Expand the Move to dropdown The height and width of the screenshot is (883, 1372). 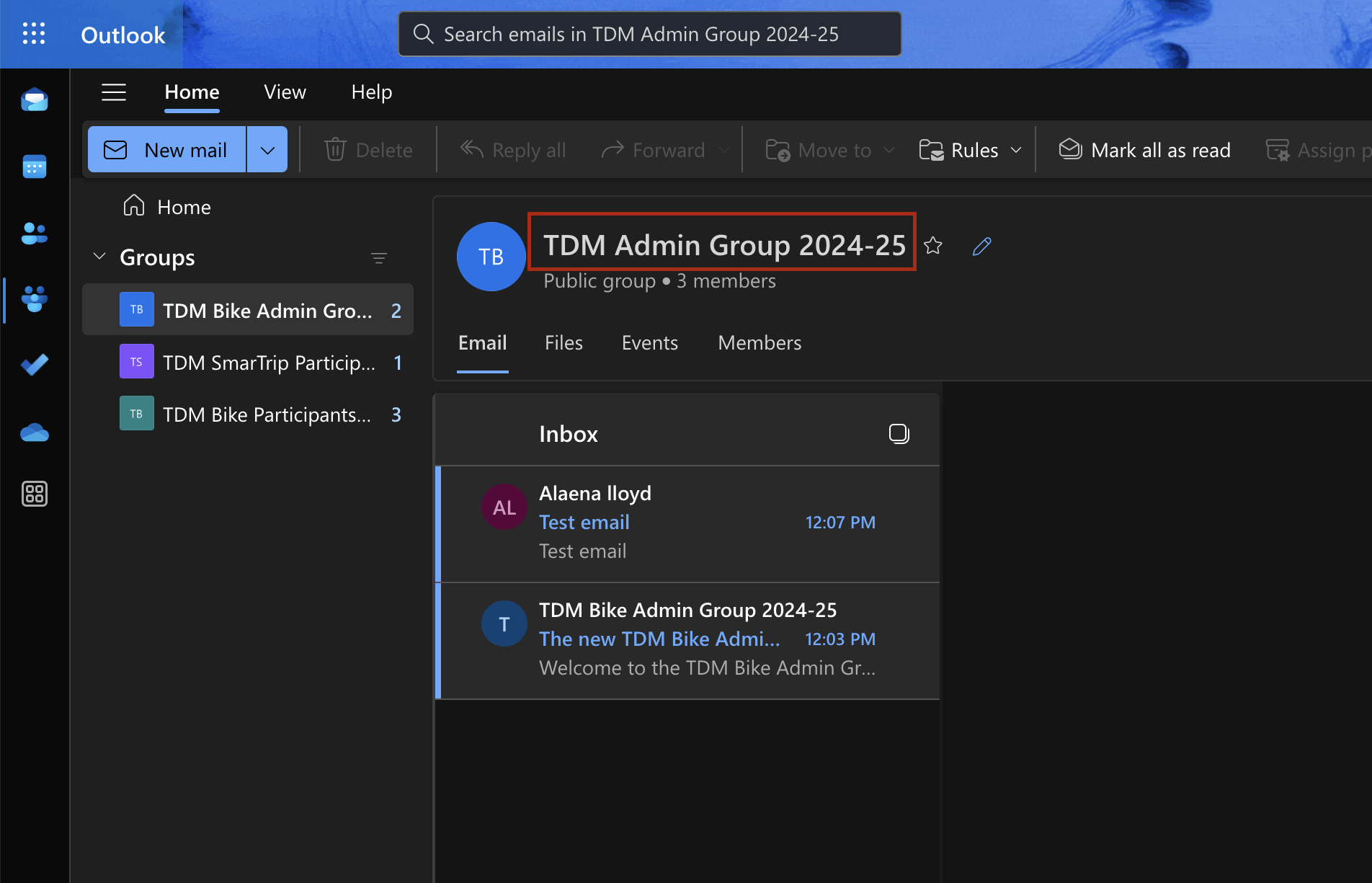[889, 150]
